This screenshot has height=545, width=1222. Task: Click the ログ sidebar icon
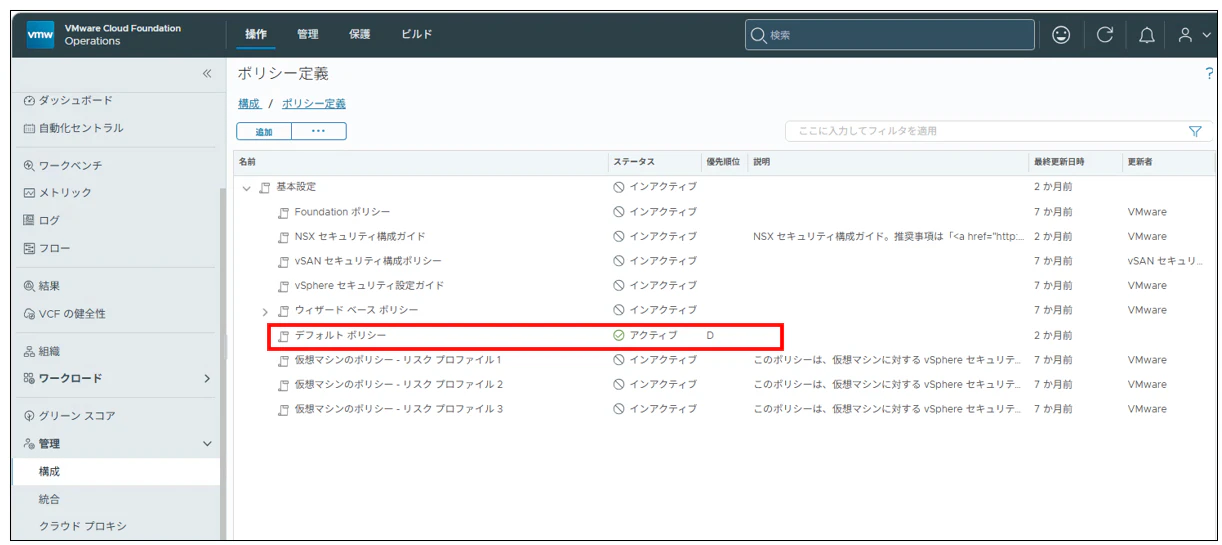[x=29, y=220]
